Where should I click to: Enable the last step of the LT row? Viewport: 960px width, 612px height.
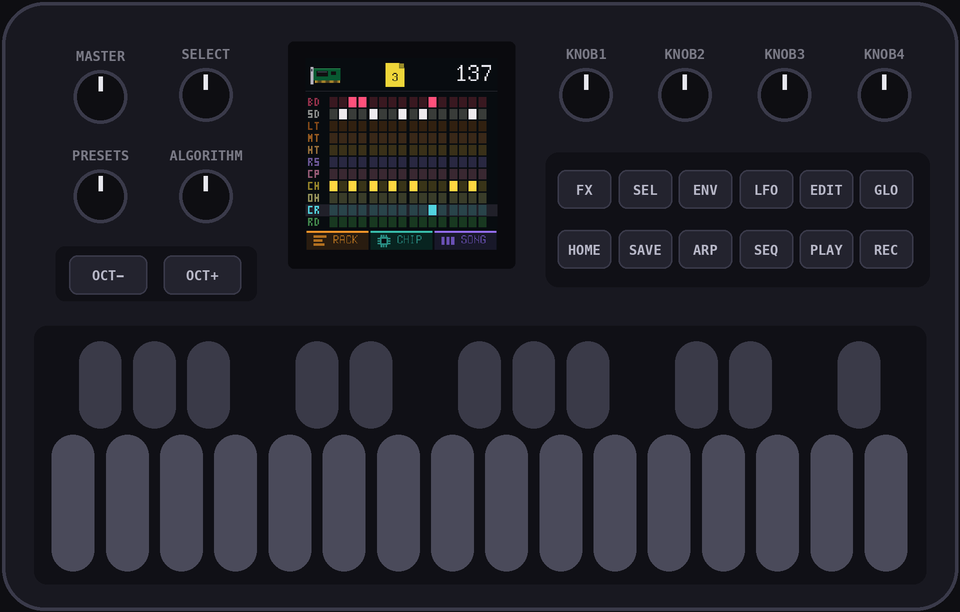coord(482,126)
